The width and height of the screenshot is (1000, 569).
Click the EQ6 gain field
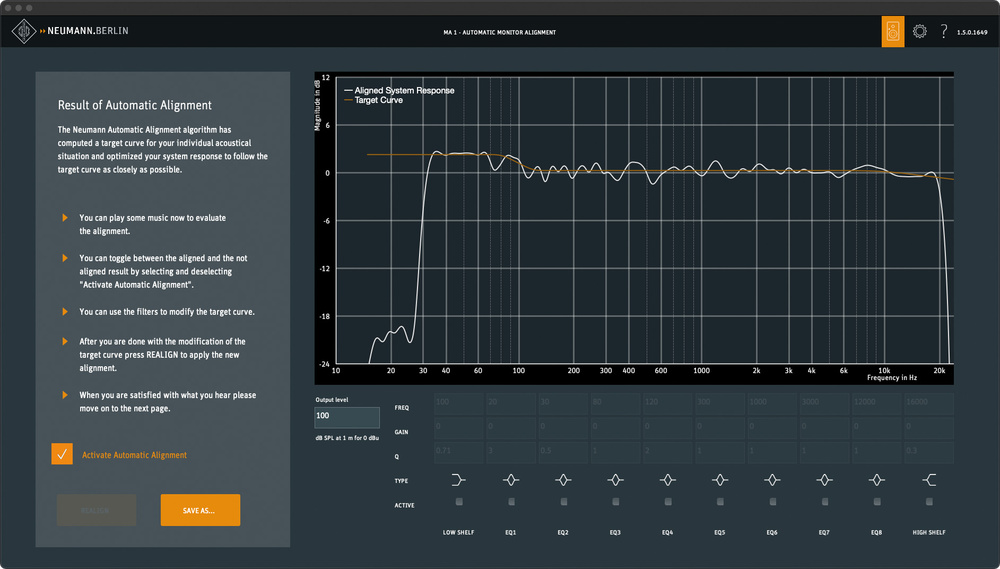pyautogui.click(x=771, y=428)
